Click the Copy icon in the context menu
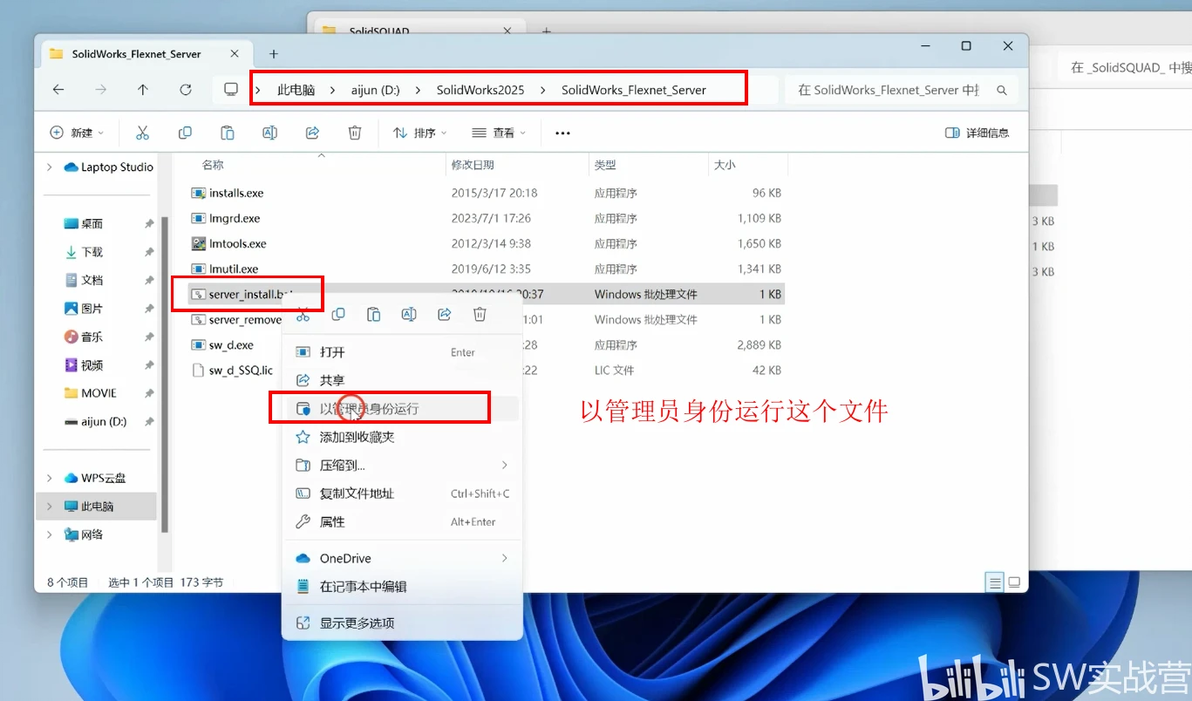The image size is (1192, 701). [338, 315]
